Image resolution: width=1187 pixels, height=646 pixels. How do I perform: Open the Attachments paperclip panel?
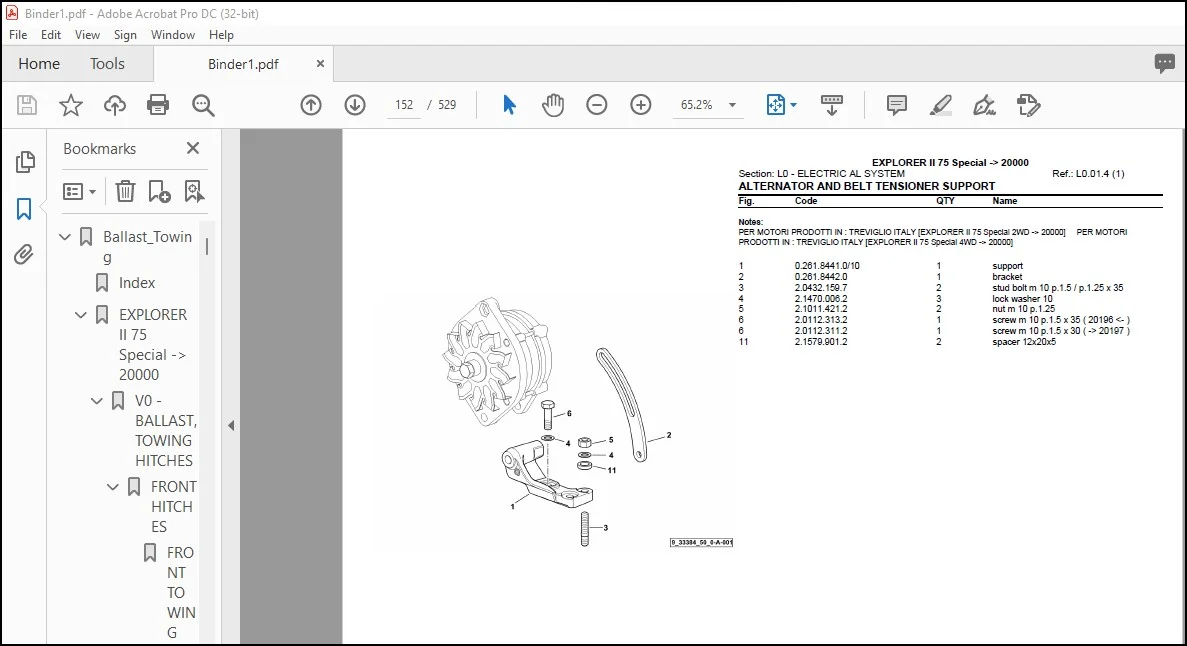click(x=23, y=254)
